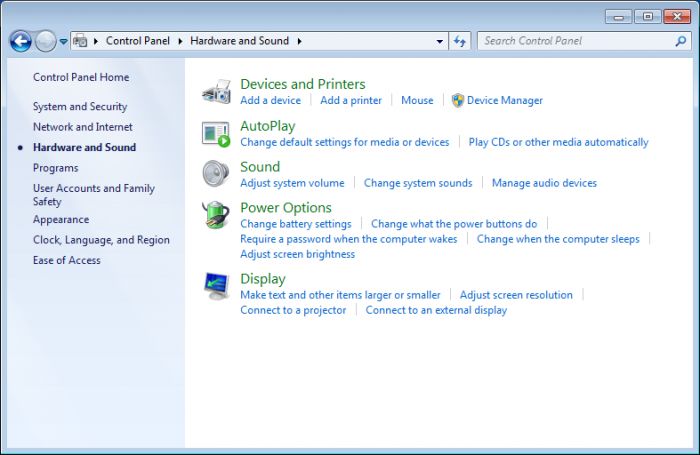This screenshot has height=455, width=700.
Task: Open Appearance category
Action: coord(61,220)
